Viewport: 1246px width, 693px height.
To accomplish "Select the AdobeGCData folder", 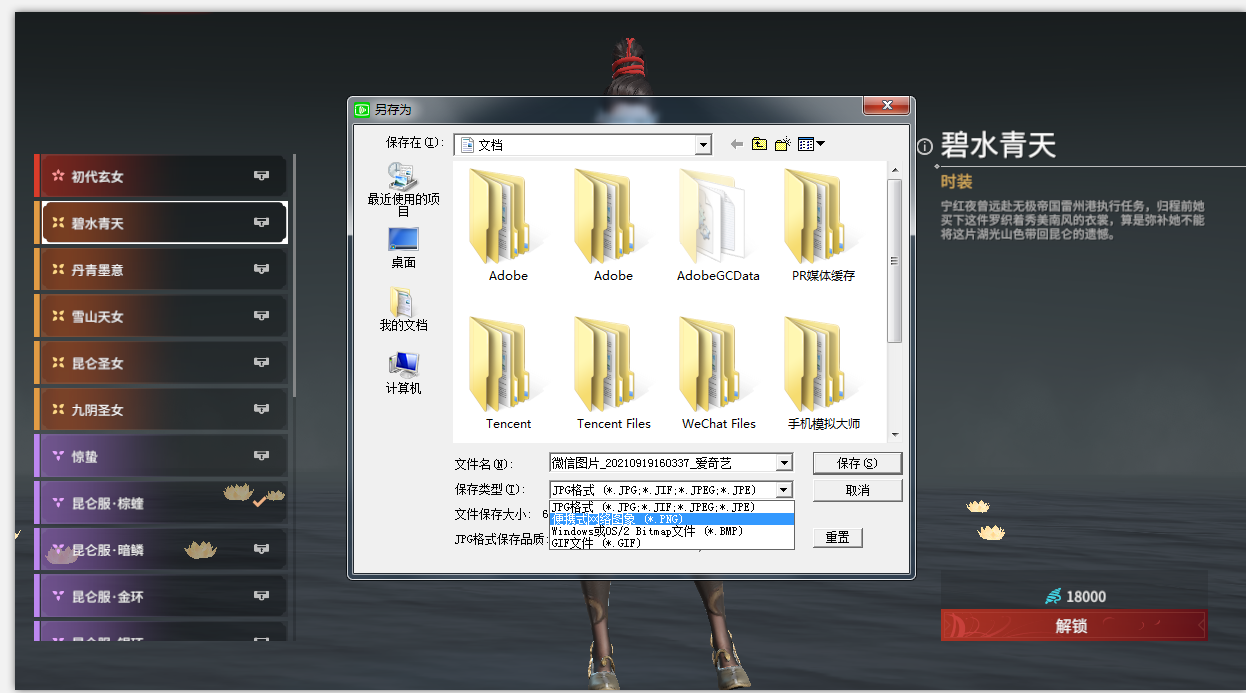I will pos(718,226).
